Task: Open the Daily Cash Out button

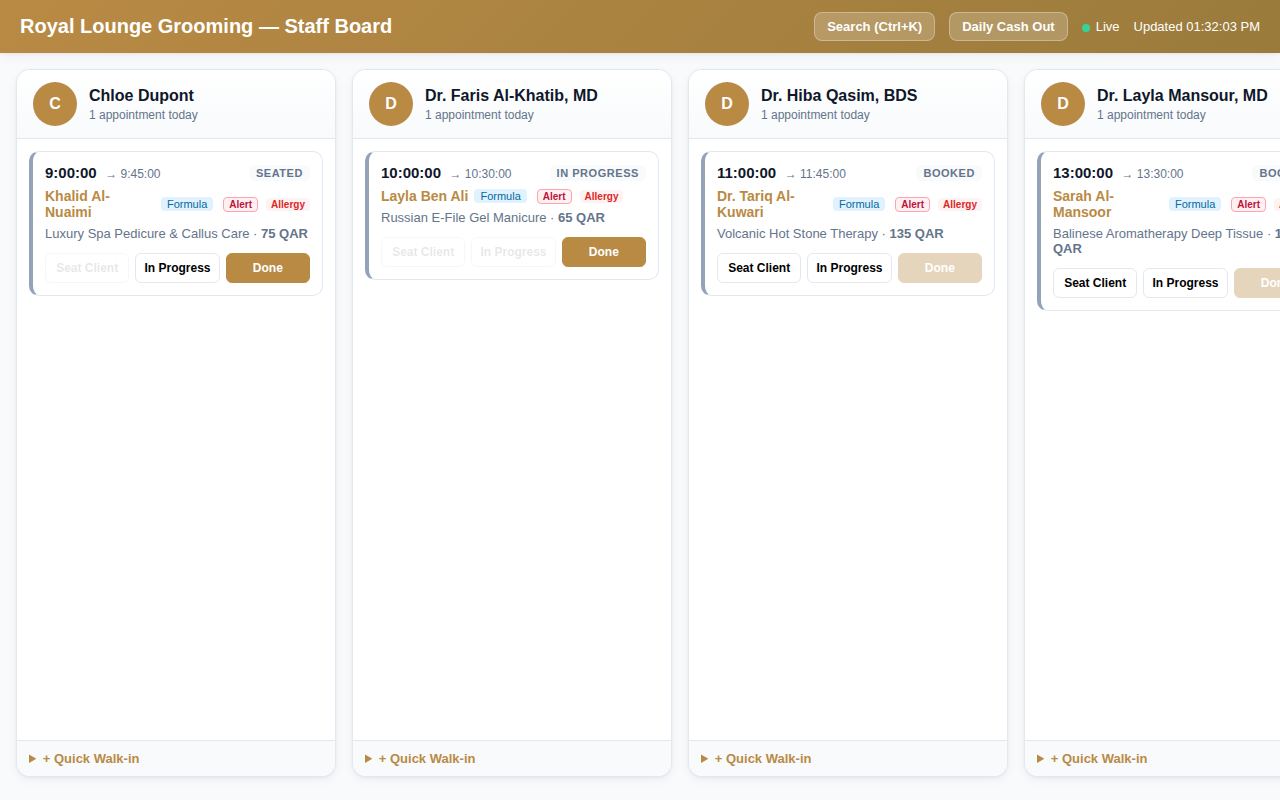Action: (x=1008, y=26)
